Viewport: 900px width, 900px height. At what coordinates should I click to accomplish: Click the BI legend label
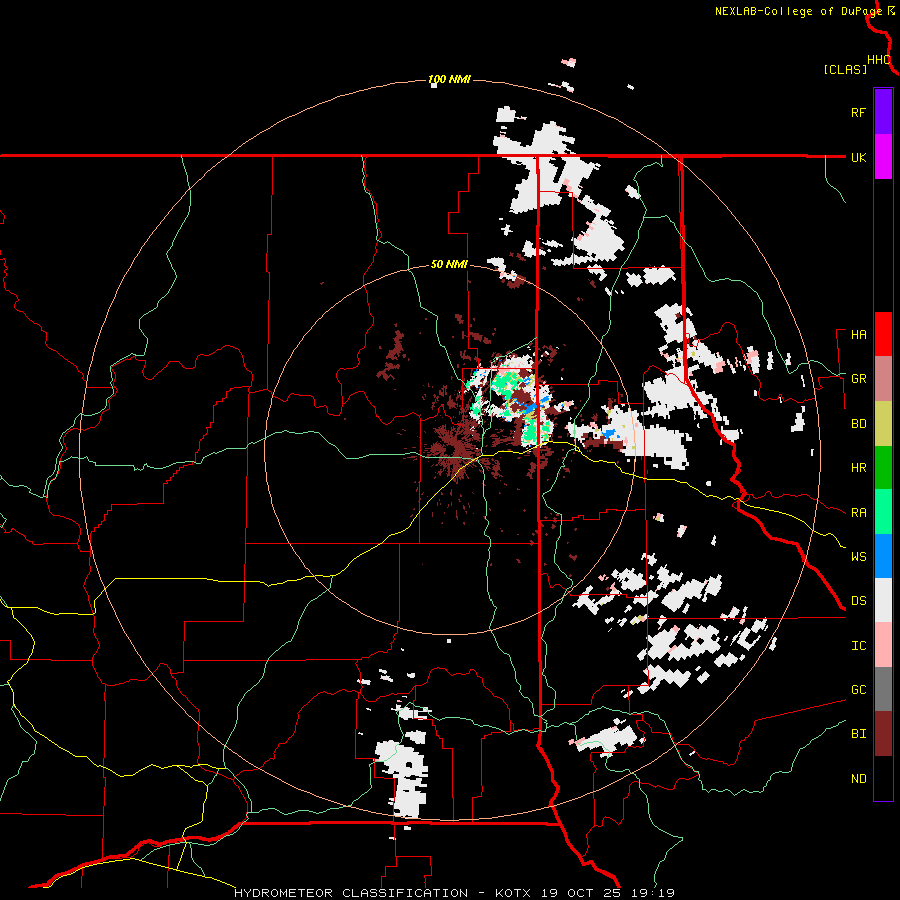pyautogui.click(x=858, y=734)
